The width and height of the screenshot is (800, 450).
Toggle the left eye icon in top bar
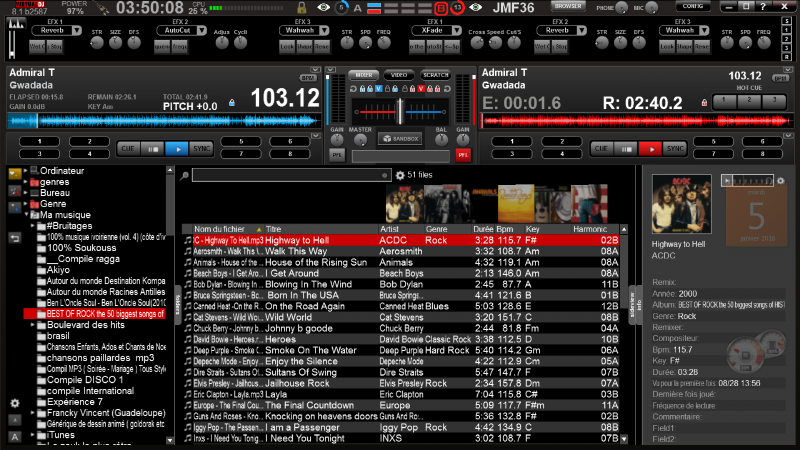[x=323, y=8]
